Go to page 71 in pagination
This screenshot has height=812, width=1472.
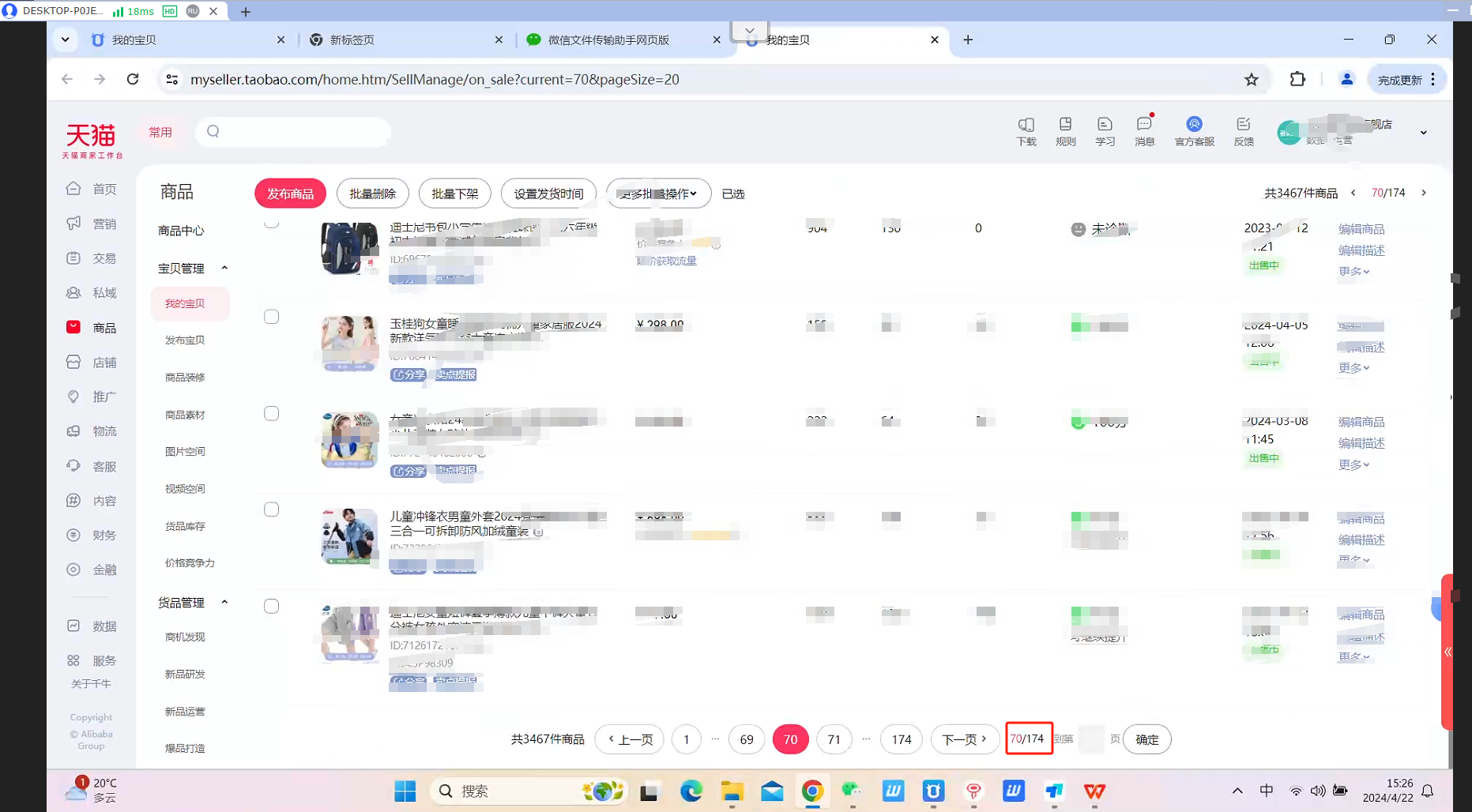834,739
